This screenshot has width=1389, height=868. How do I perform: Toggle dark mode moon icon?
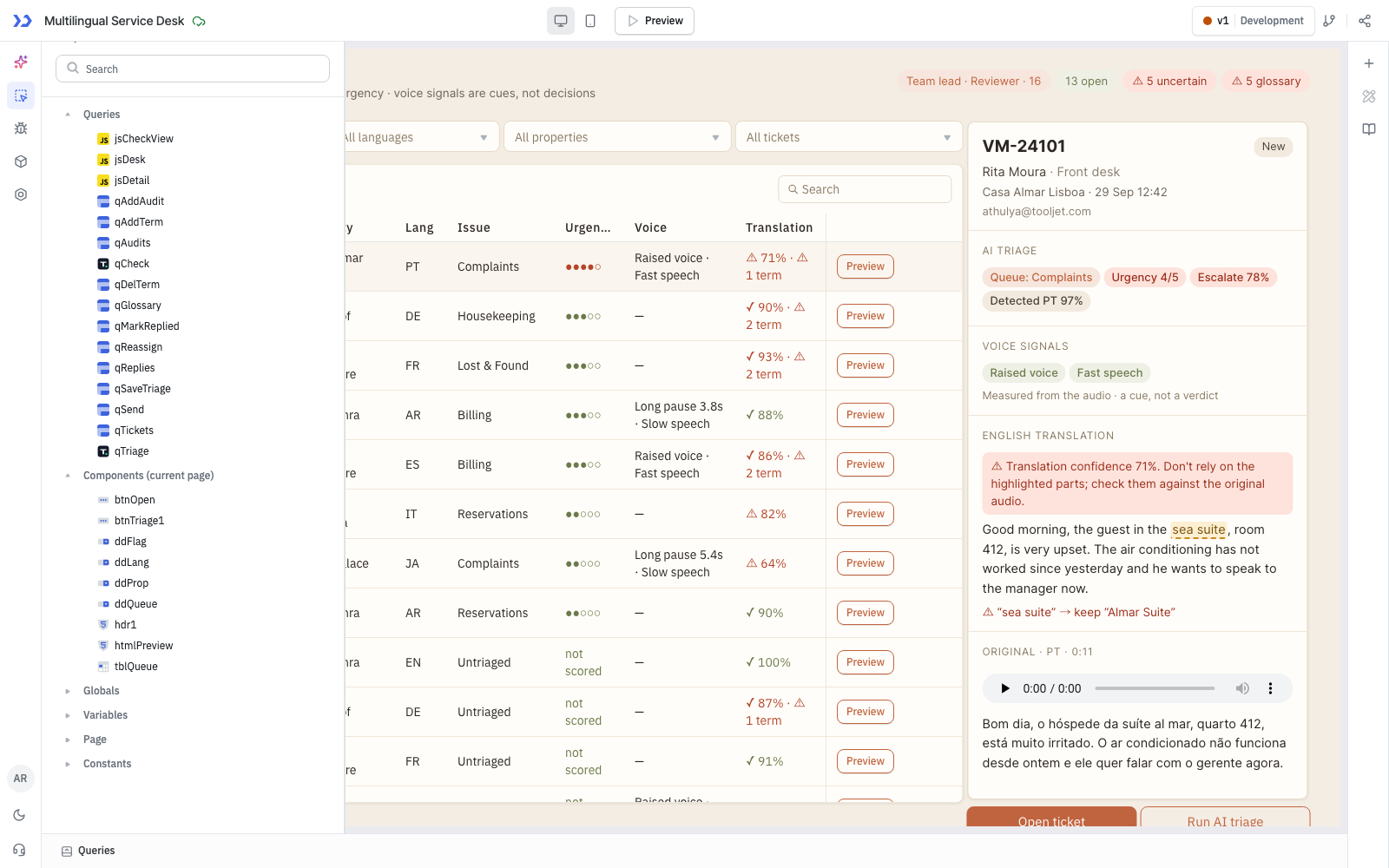pos(20,815)
